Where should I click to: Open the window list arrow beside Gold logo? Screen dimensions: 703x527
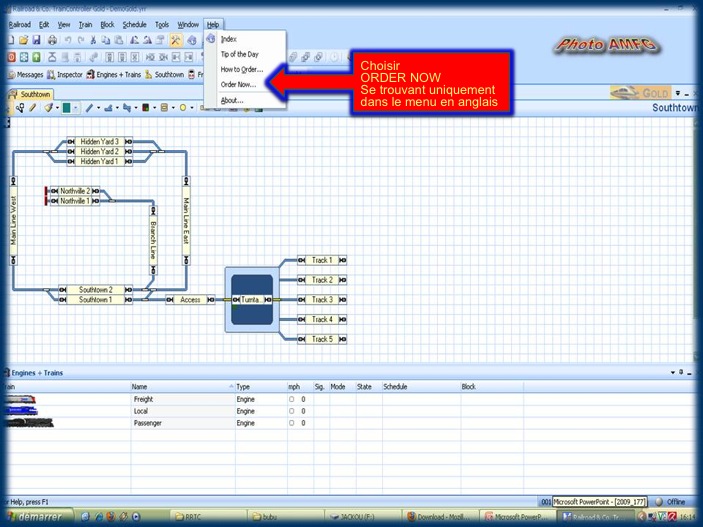point(677,93)
